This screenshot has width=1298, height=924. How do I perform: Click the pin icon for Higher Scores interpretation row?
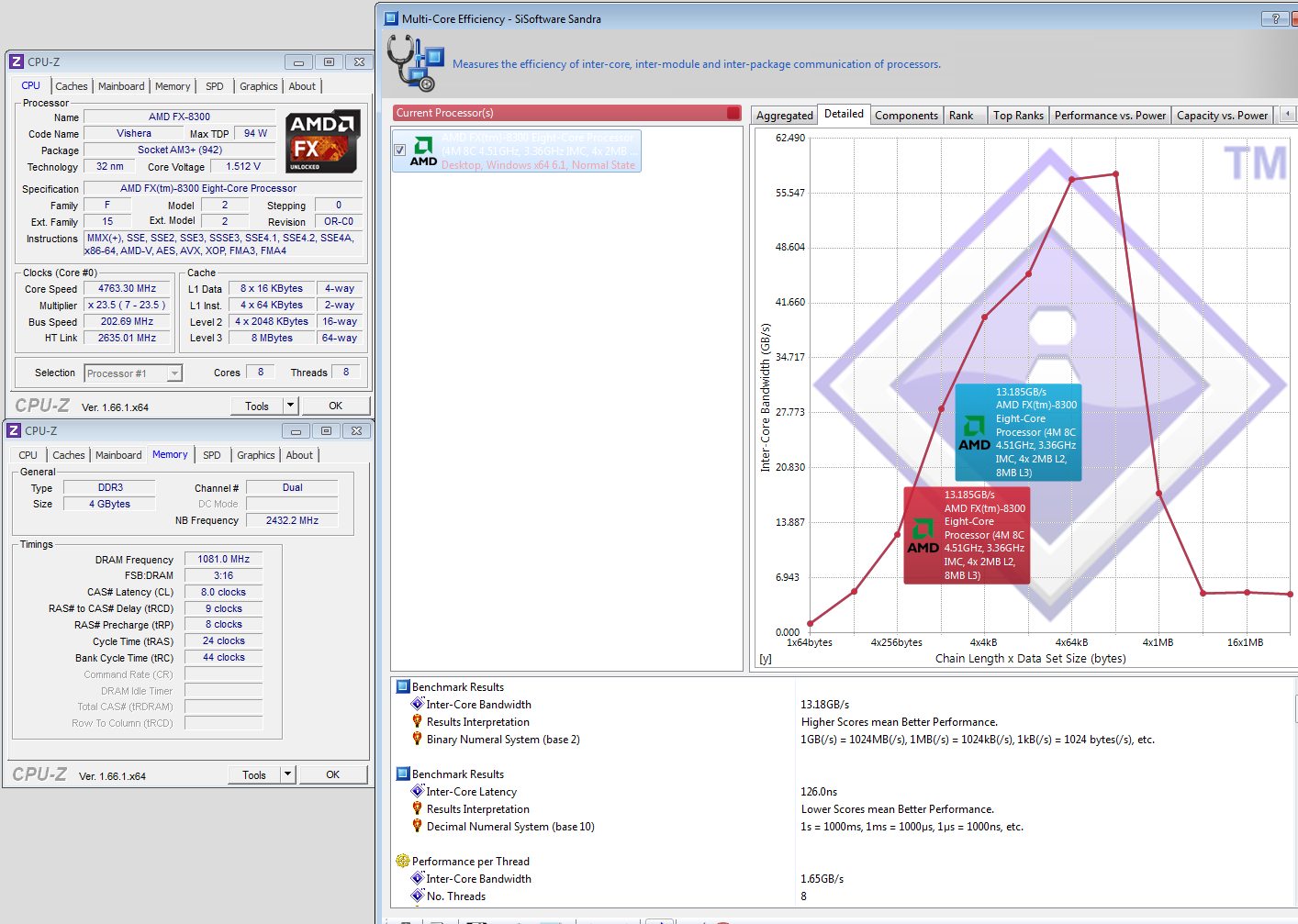pyautogui.click(x=418, y=721)
